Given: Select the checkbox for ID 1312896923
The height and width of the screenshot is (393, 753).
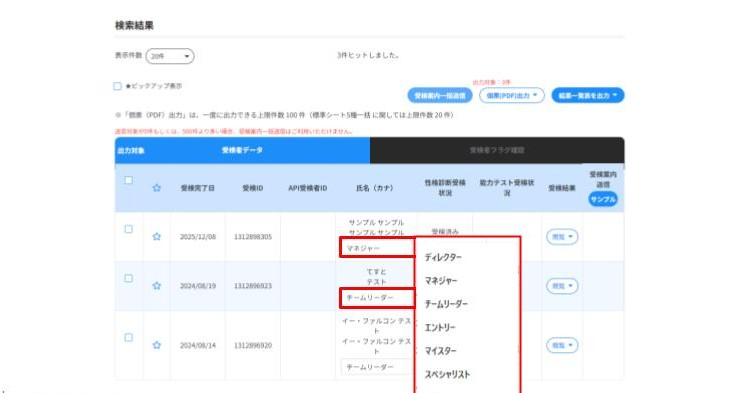Looking at the screenshot, I should point(128,278).
